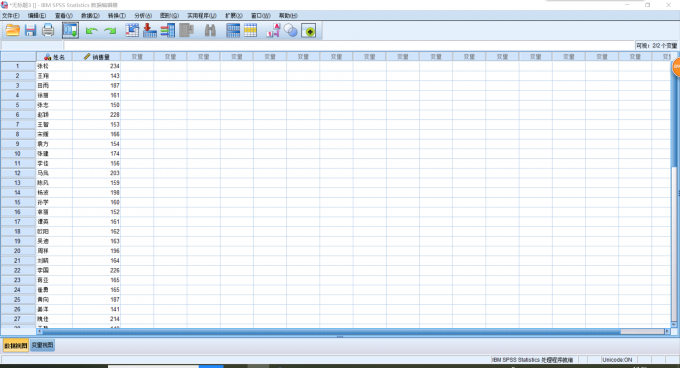The image size is (680, 368).
Task: Open the 实用程序(U) menu
Action: (x=202, y=16)
